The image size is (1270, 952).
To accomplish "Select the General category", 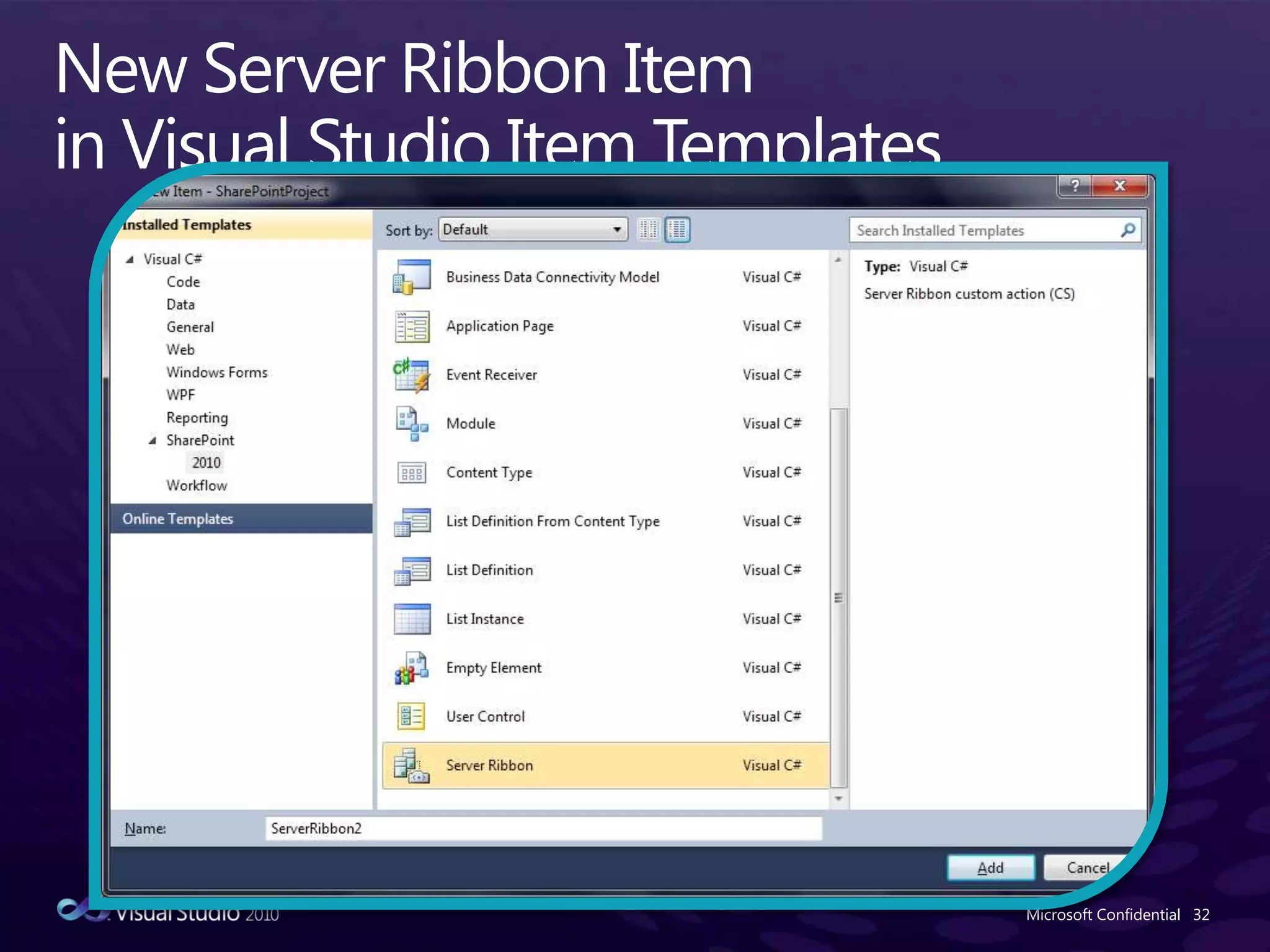I will coord(190,327).
